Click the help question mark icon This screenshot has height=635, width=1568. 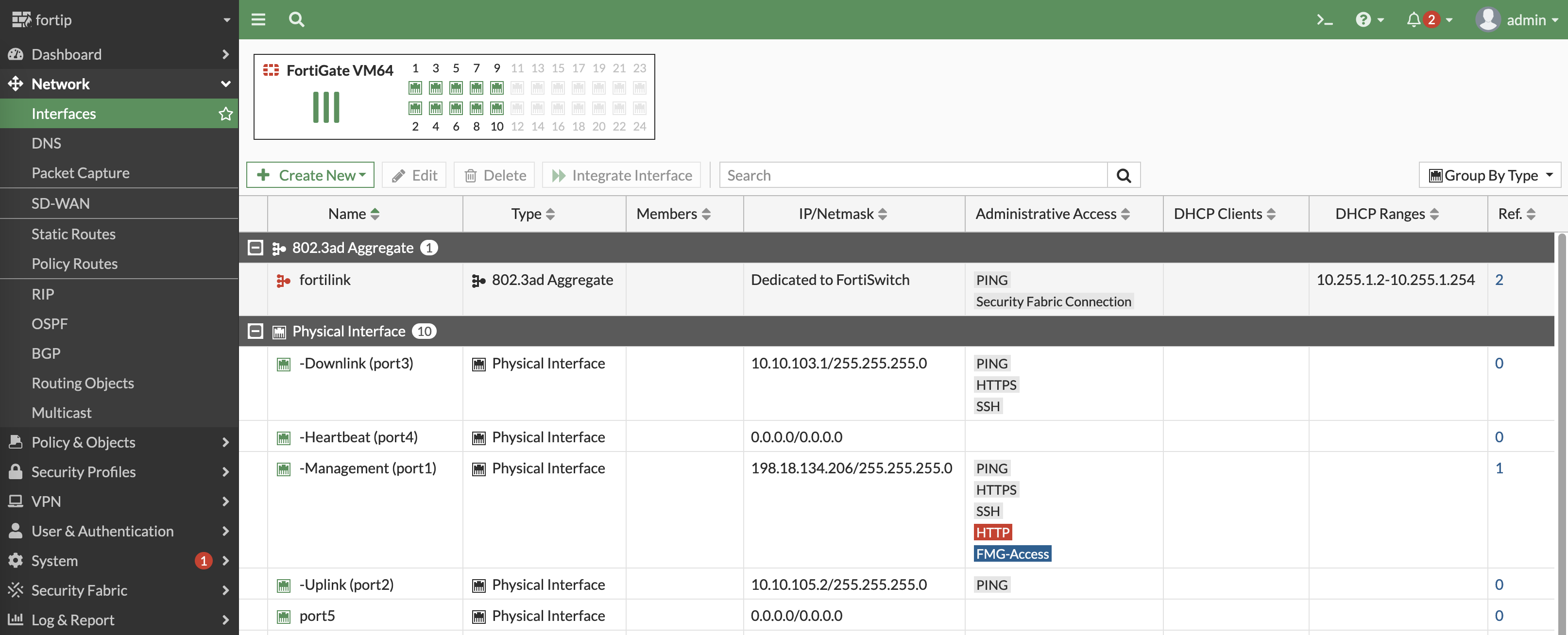[1363, 20]
